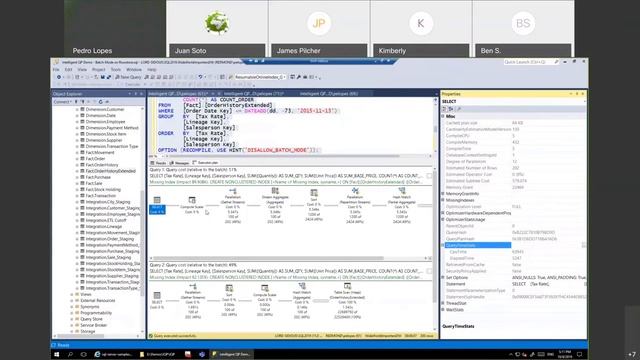Select the Programmability folder
The width and height of the screenshot is (640, 360).
click(x=96, y=313)
